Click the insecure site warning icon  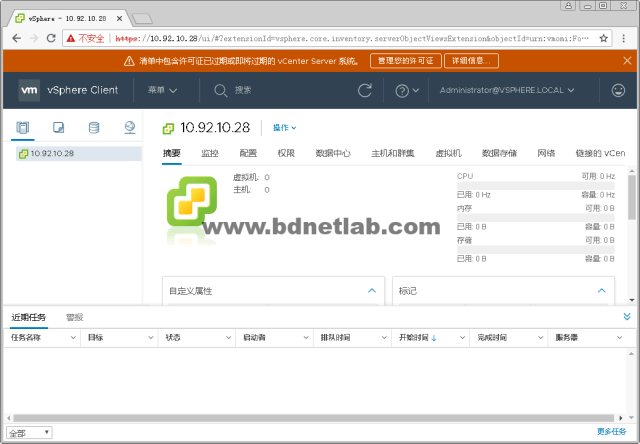click(x=71, y=38)
